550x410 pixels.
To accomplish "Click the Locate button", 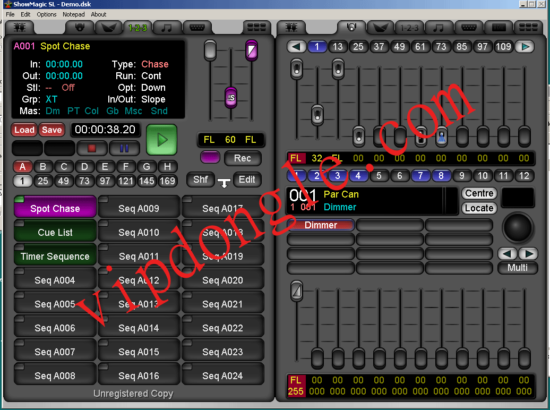I will click(x=479, y=208).
